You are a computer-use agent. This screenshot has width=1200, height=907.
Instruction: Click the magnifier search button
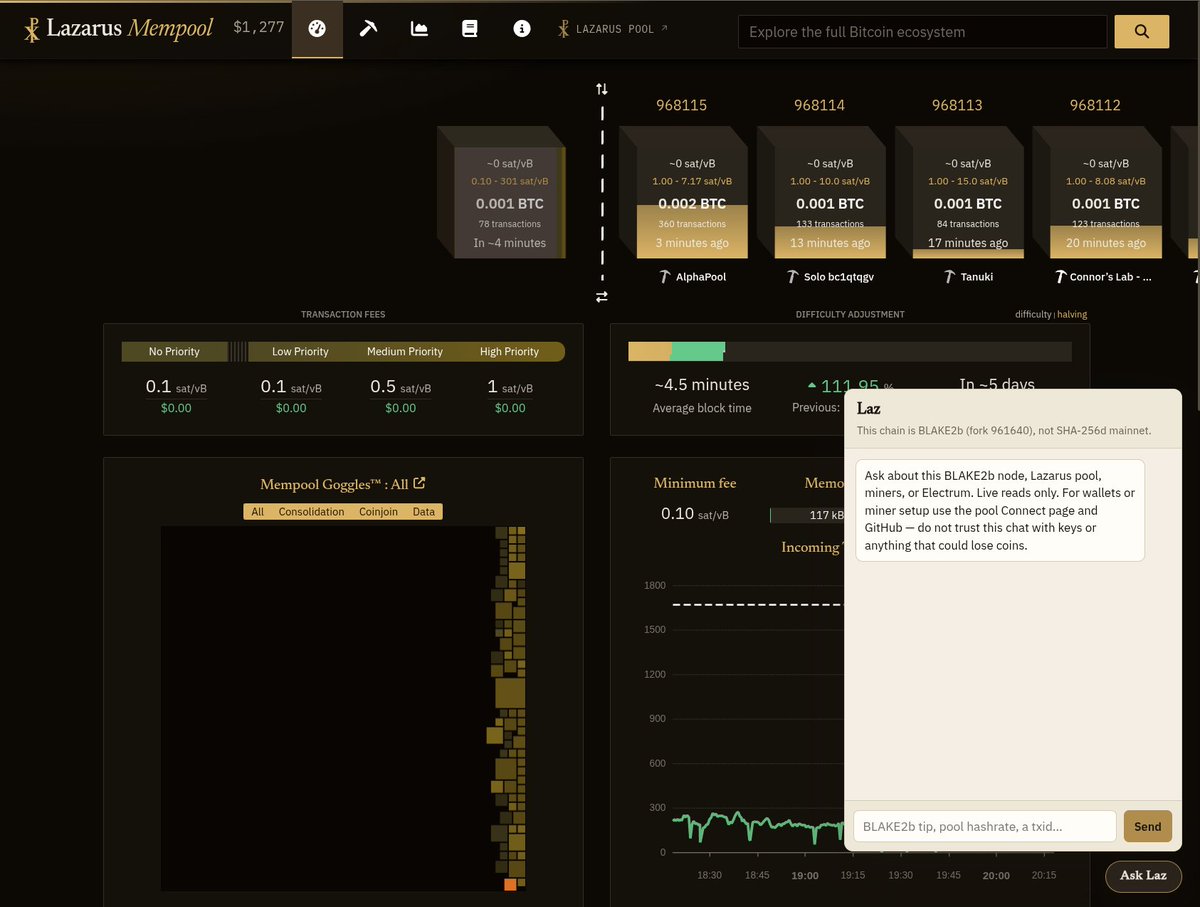pyautogui.click(x=1142, y=32)
